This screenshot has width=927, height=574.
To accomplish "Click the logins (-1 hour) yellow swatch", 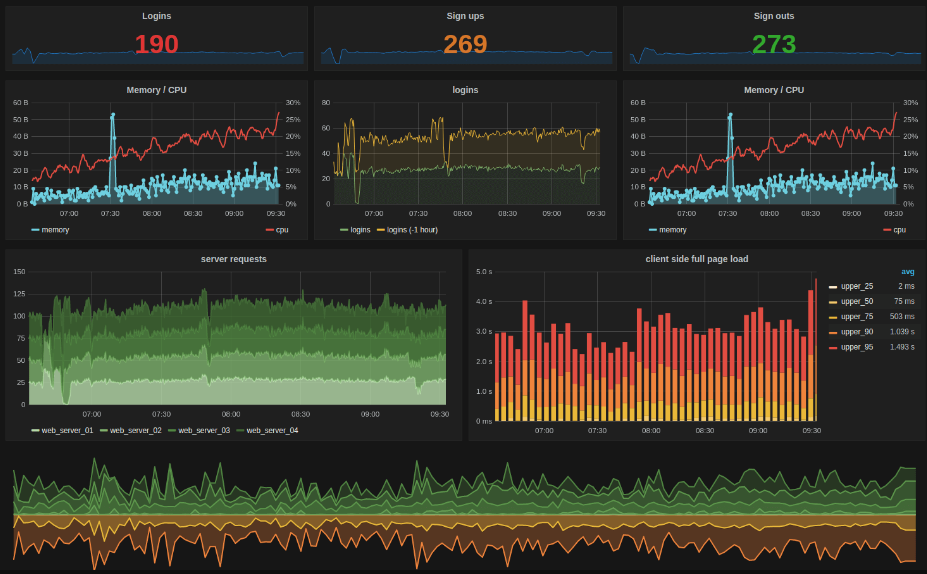I will (381, 231).
